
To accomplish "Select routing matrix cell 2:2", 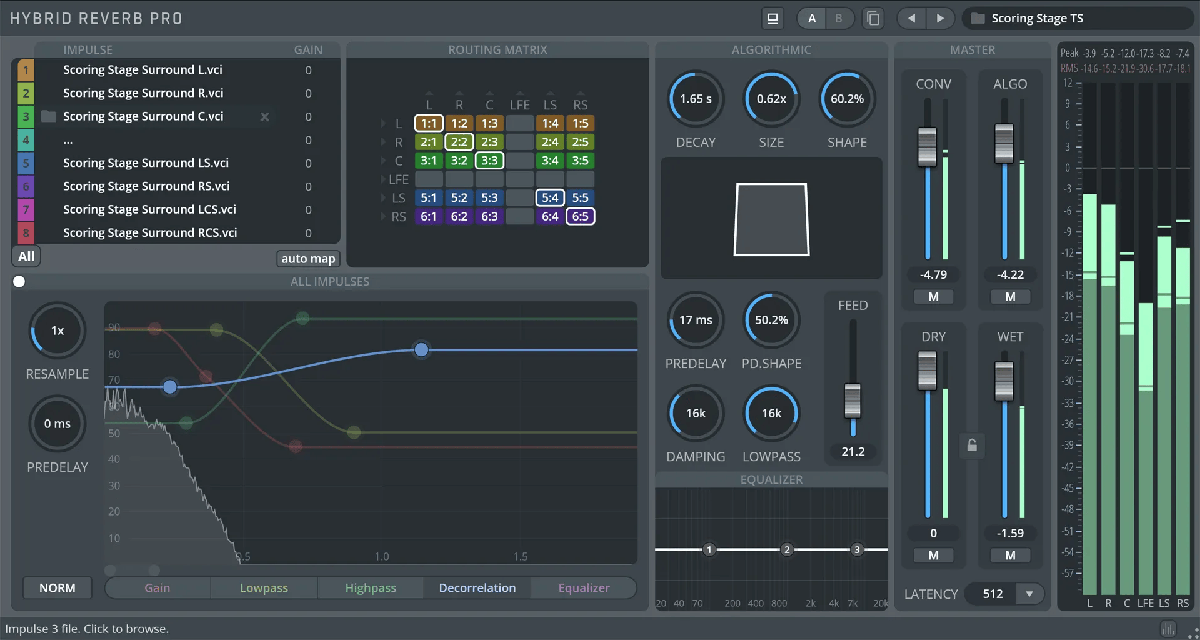I will [459, 142].
